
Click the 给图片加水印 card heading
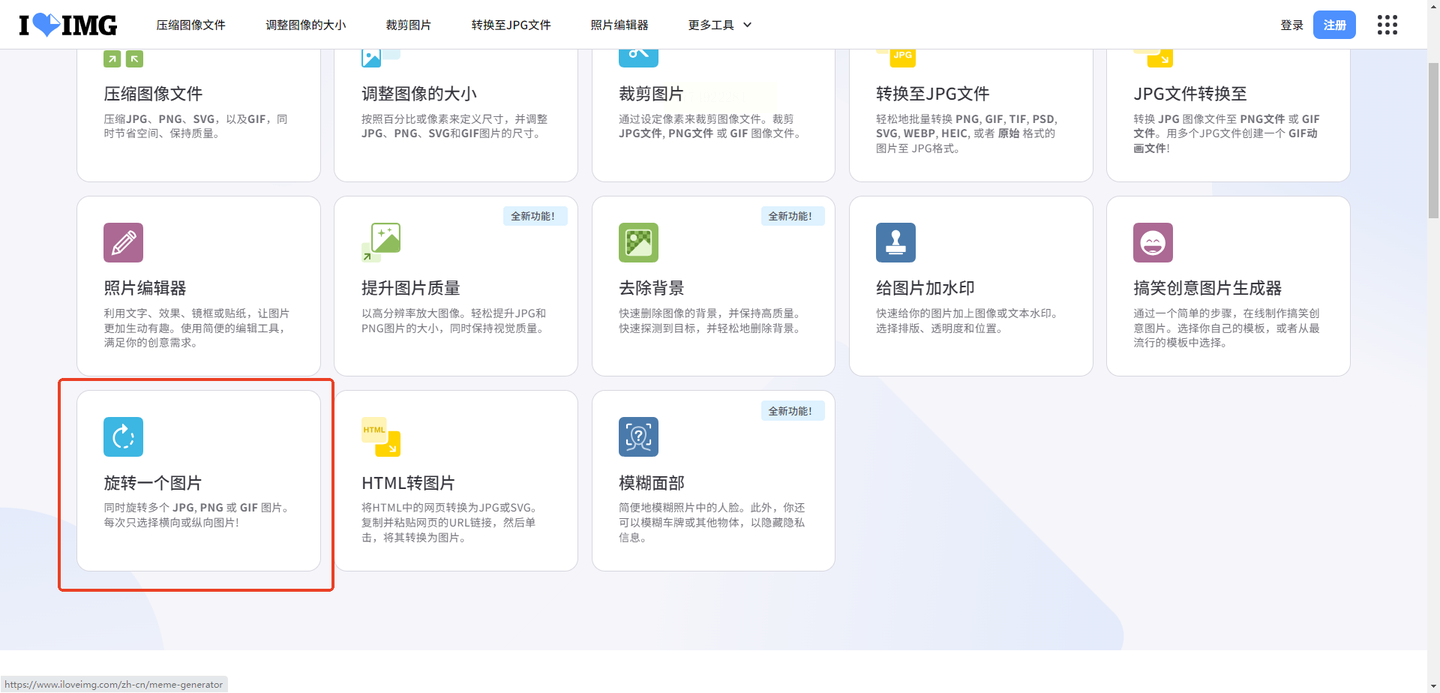(x=925, y=288)
